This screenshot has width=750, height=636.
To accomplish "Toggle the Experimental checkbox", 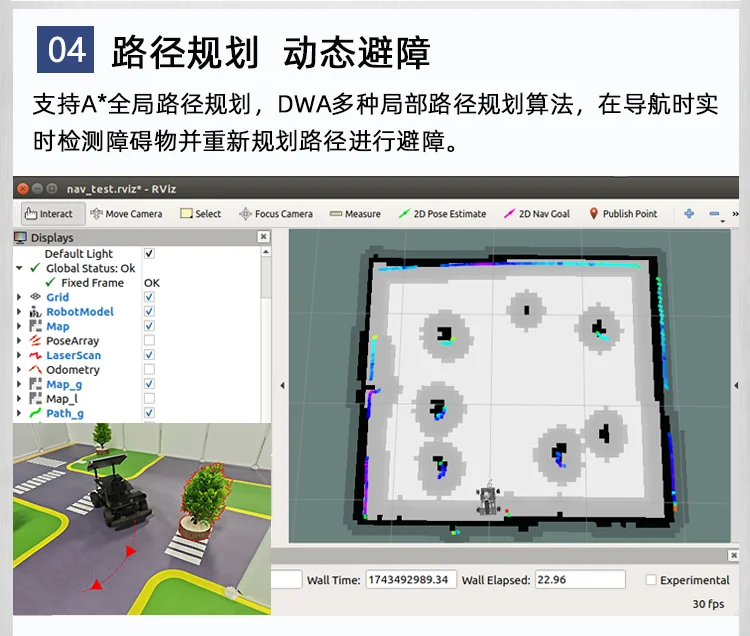I will tap(651, 580).
